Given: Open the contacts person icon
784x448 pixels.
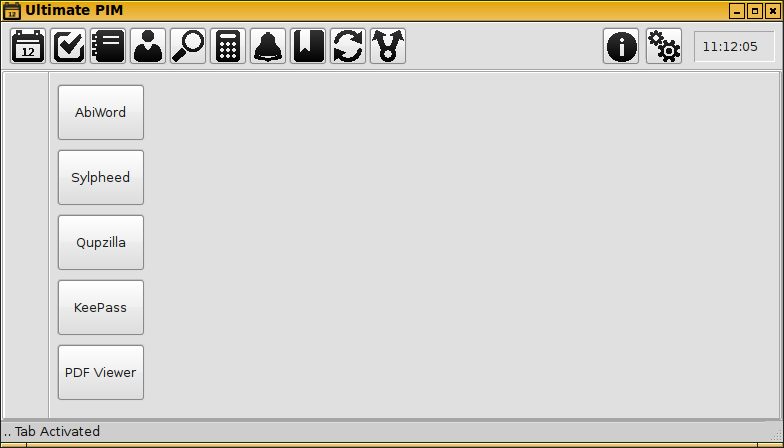Looking at the screenshot, I should 148,46.
